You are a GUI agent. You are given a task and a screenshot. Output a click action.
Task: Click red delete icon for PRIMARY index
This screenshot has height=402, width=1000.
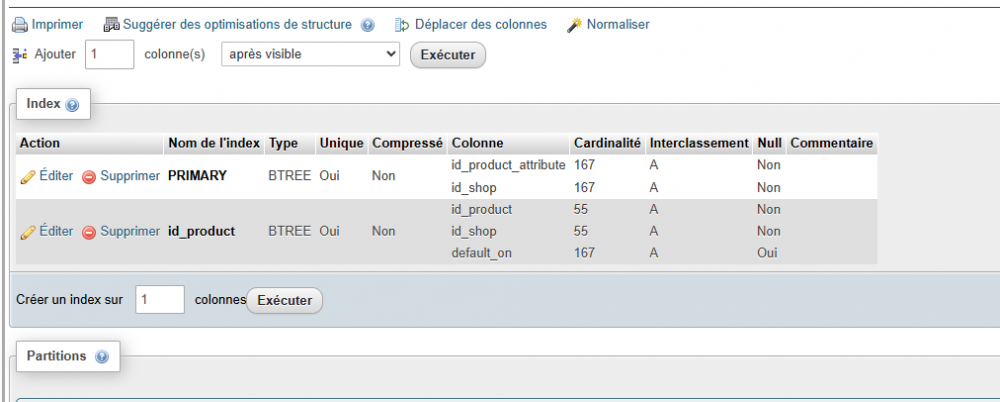pyautogui.click(x=89, y=177)
